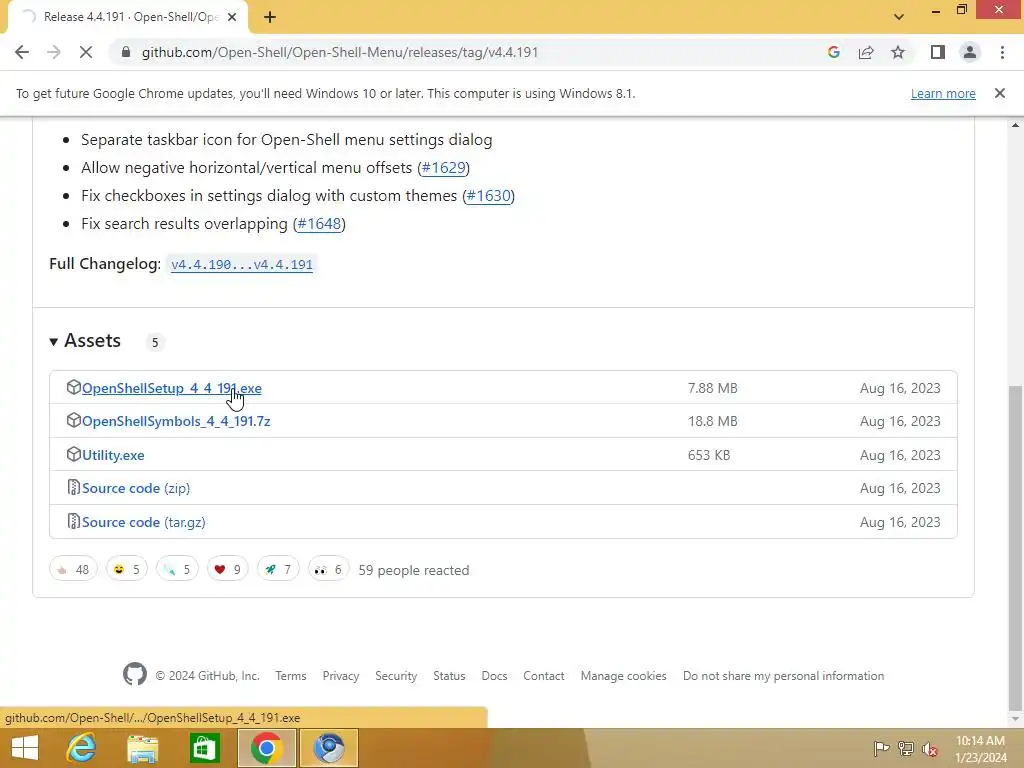Screen dimensions: 1024x768
Task: Download OpenShellSetup_4_4_191.exe
Action: 172,388
